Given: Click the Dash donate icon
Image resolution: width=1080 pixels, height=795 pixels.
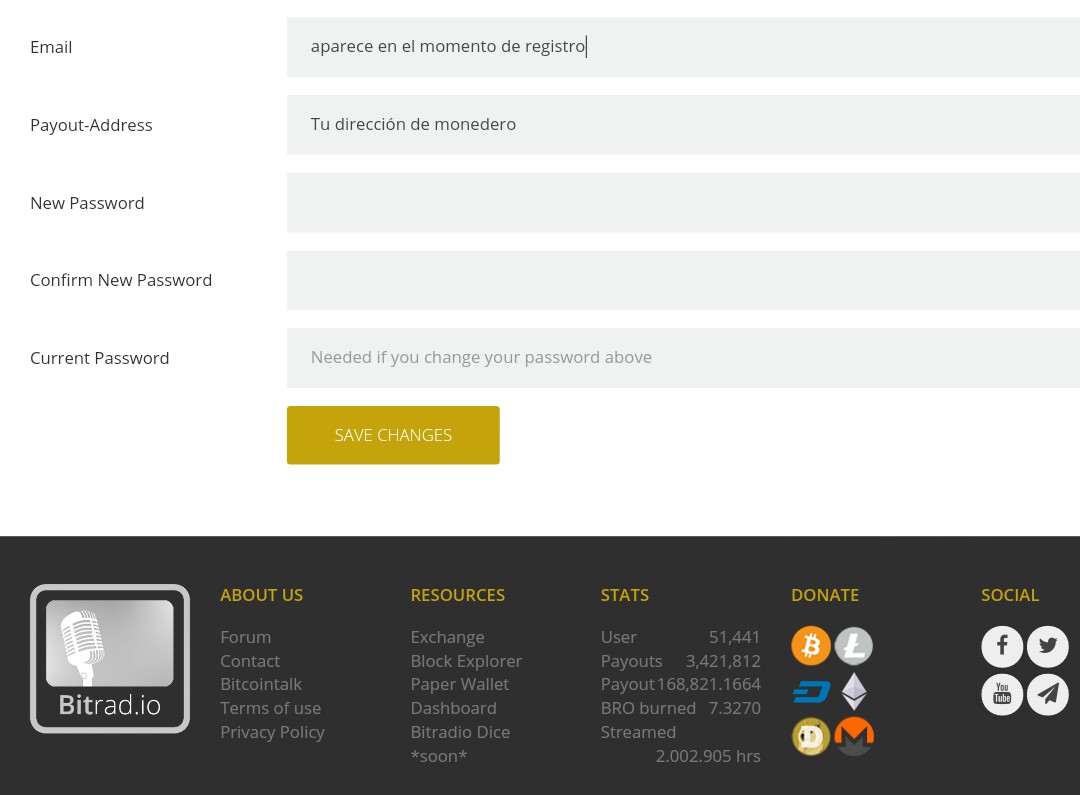Looking at the screenshot, I should tap(811, 692).
